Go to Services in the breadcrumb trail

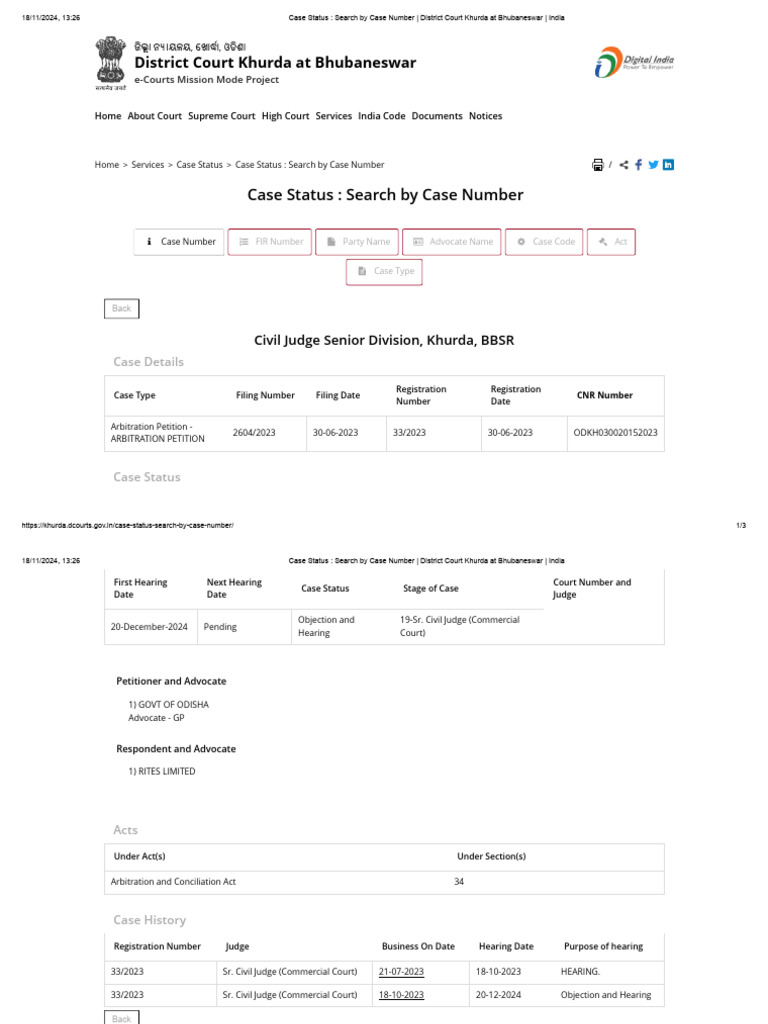point(148,165)
